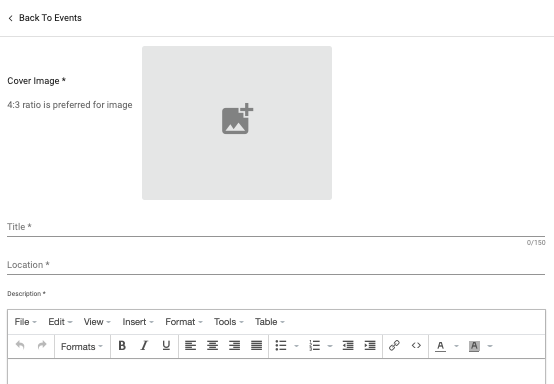Open the File menu in editor

pyautogui.click(x=25, y=322)
